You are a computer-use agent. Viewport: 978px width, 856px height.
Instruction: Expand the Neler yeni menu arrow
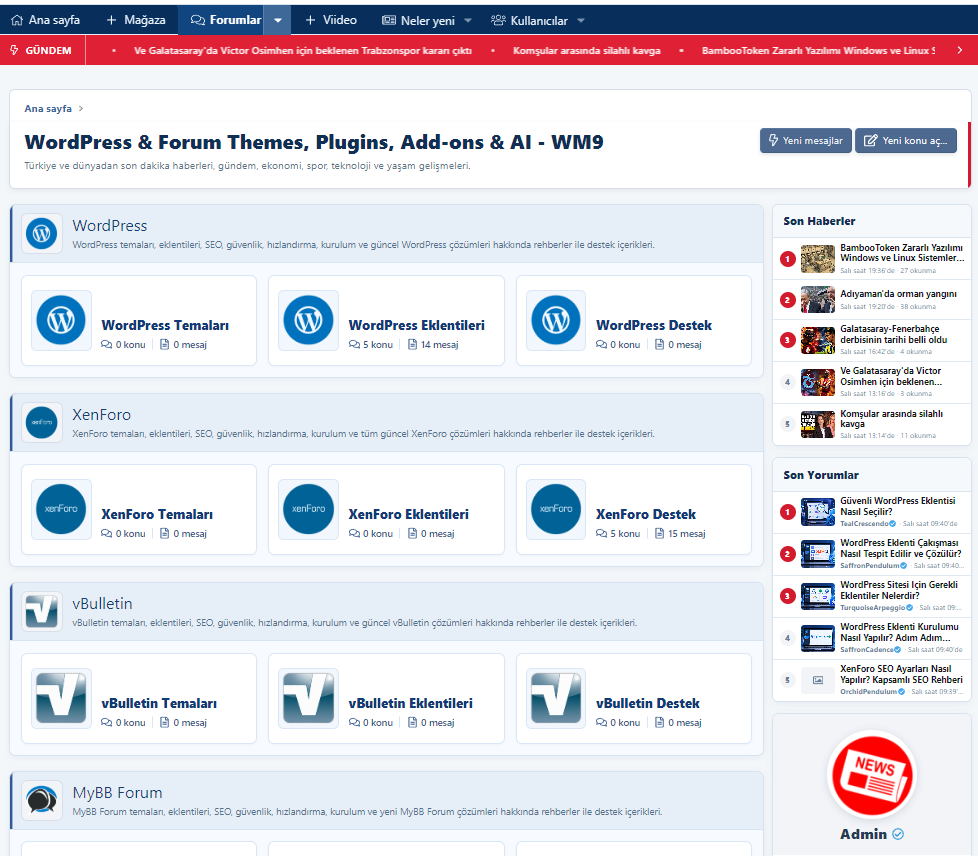tap(468, 21)
